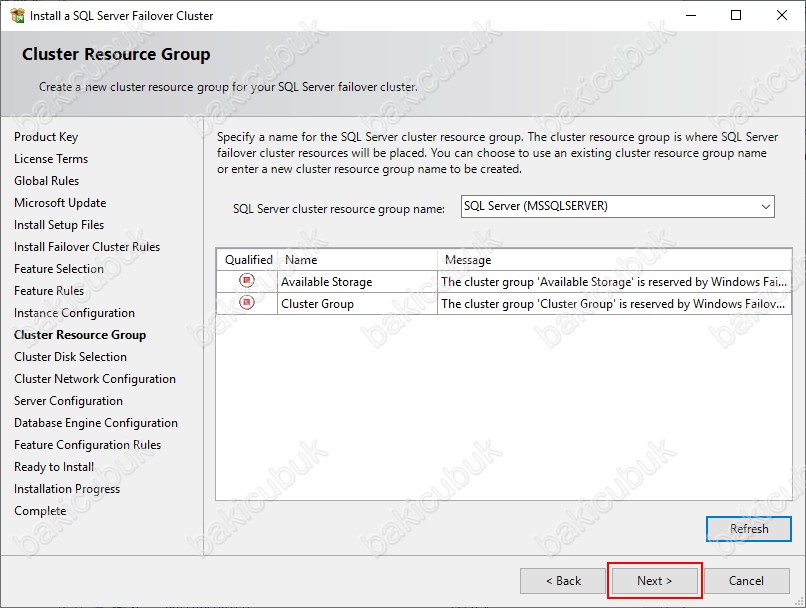Open the Install Failover Cluster Rules step
The image size is (806, 608).
click(x=87, y=247)
